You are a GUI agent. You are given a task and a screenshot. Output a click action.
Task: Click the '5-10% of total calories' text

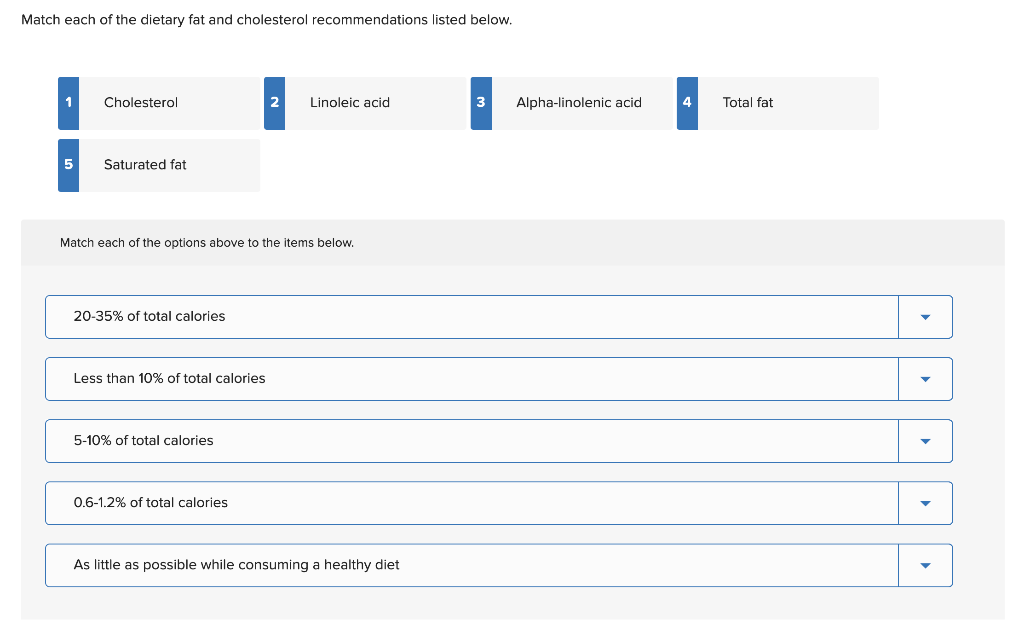click(144, 440)
